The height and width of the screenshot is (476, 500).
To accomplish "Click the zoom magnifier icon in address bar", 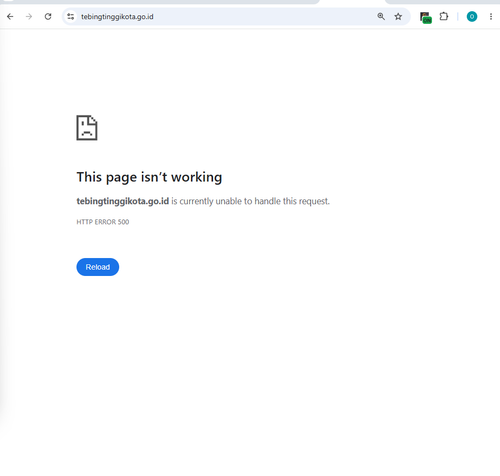I will [x=381, y=16].
